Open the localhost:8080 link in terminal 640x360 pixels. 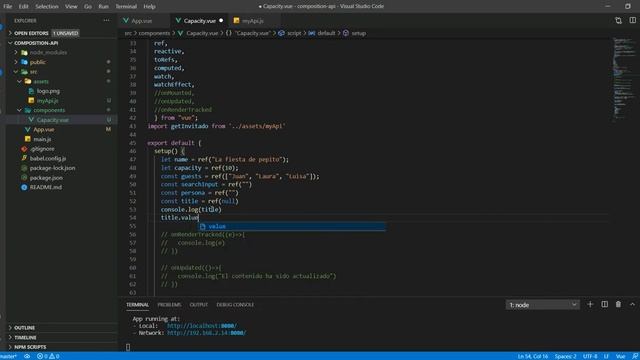pyautogui.click(x=202, y=326)
